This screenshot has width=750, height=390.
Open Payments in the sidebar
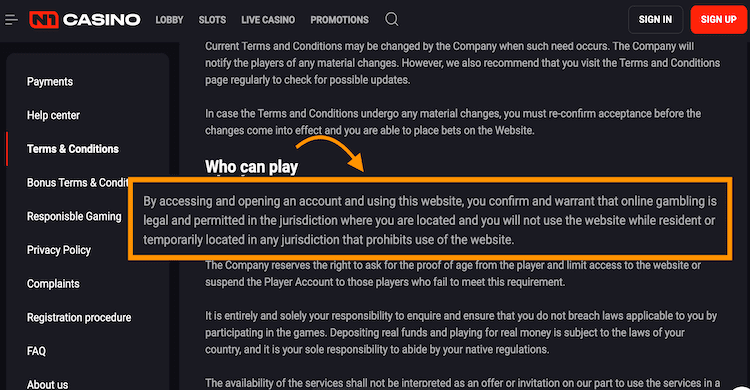tap(50, 82)
